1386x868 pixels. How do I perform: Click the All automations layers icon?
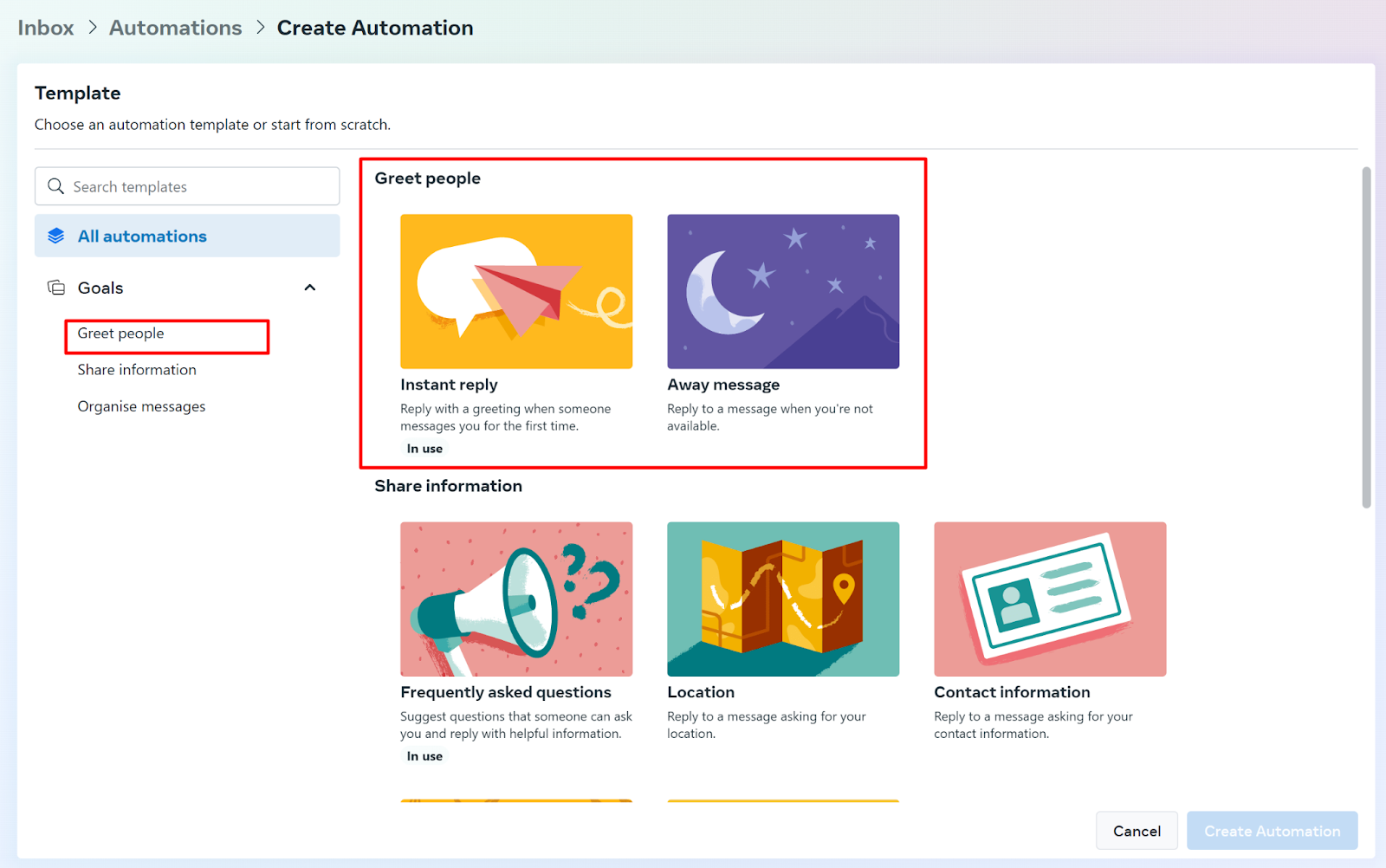[56, 236]
